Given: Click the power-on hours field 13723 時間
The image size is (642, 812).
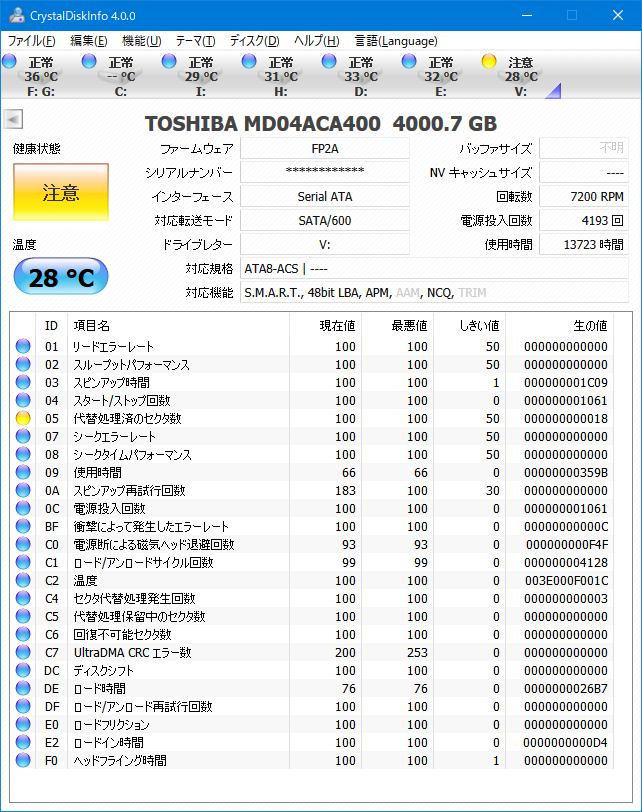Looking at the screenshot, I should click(584, 244).
